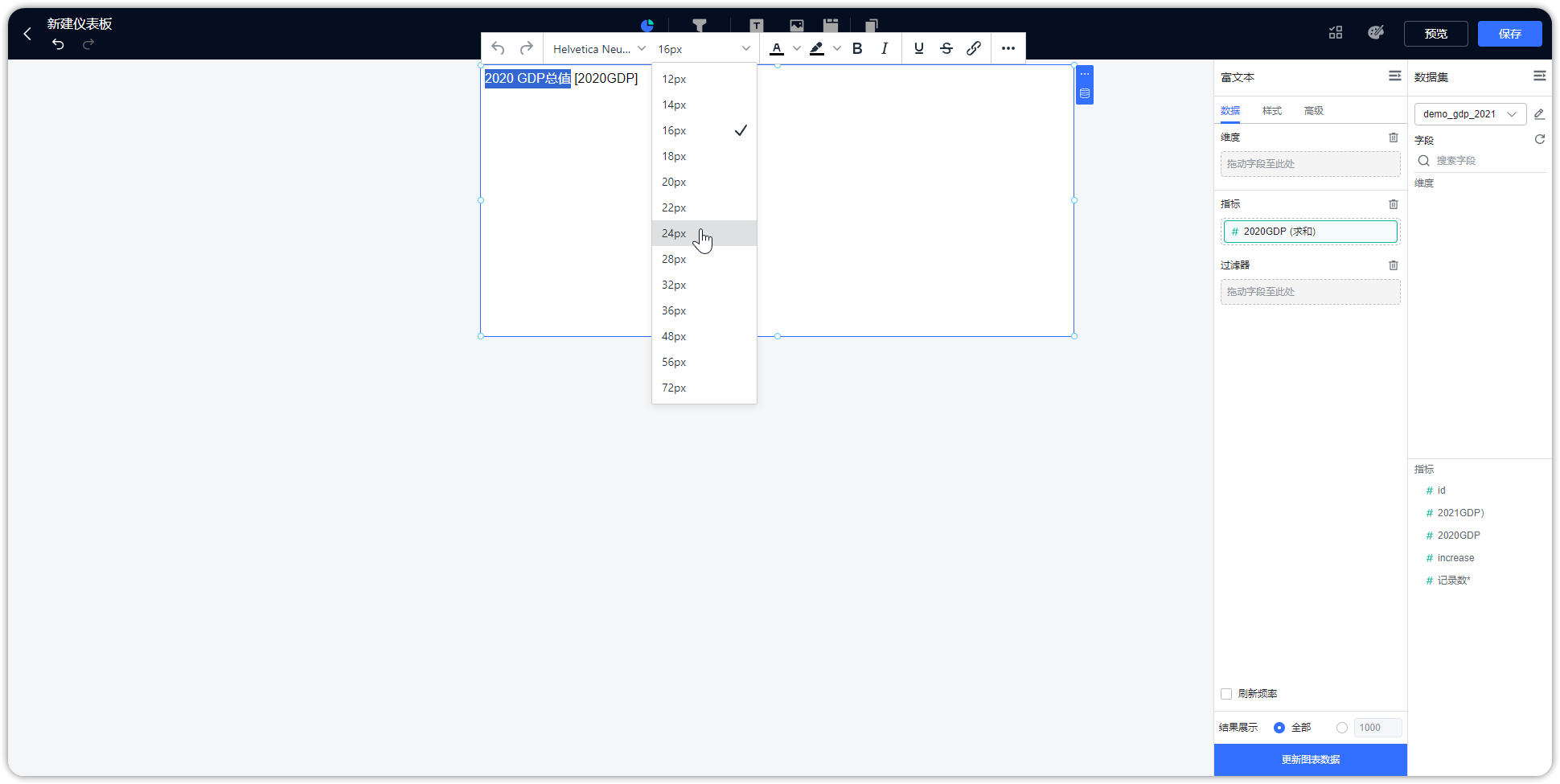Redo text edit in editor toolbar
The width and height of the screenshot is (1560, 784).
click(527, 48)
